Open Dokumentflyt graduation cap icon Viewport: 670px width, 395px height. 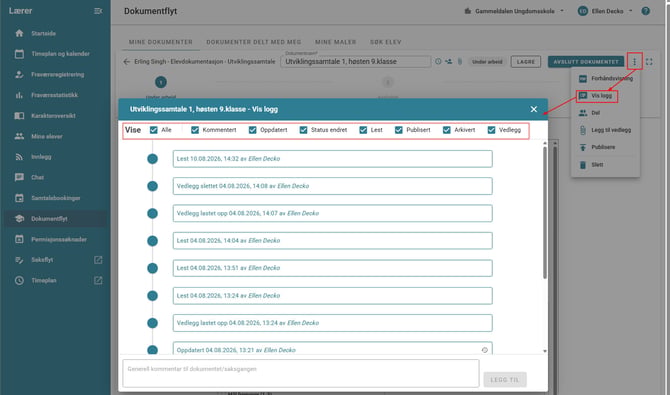[x=19, y=218]
